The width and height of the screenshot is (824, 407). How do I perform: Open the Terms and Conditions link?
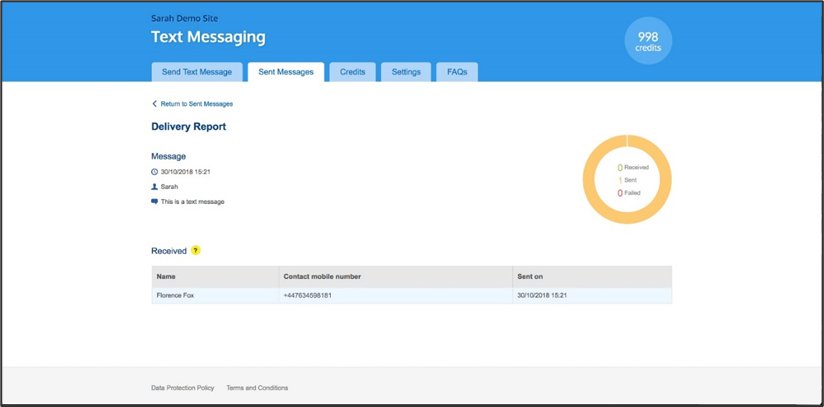tap(257, 388)
